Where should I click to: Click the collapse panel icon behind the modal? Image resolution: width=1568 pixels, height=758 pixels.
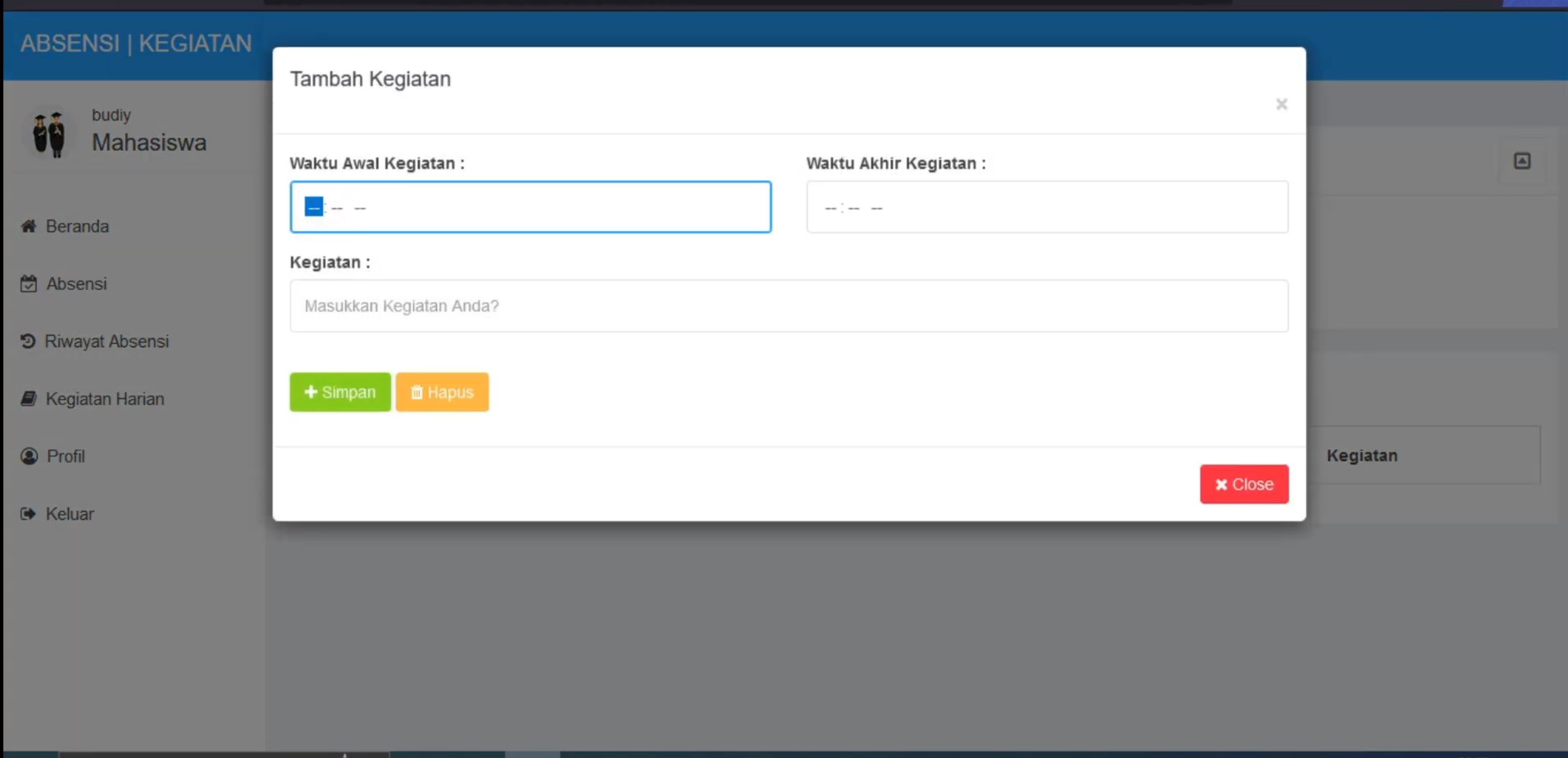(x=1522, y=161)
